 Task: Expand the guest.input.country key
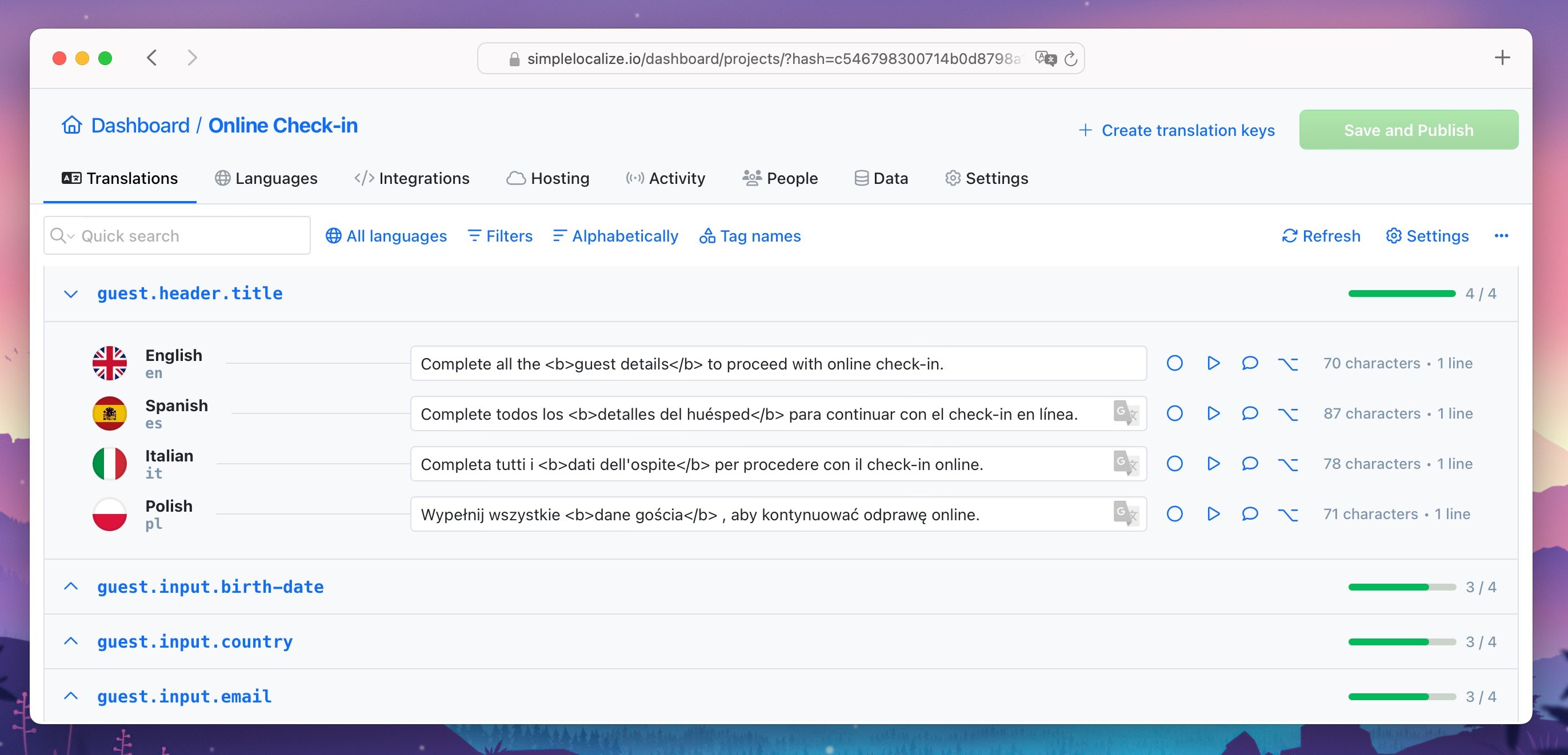[x=71, y=641]
